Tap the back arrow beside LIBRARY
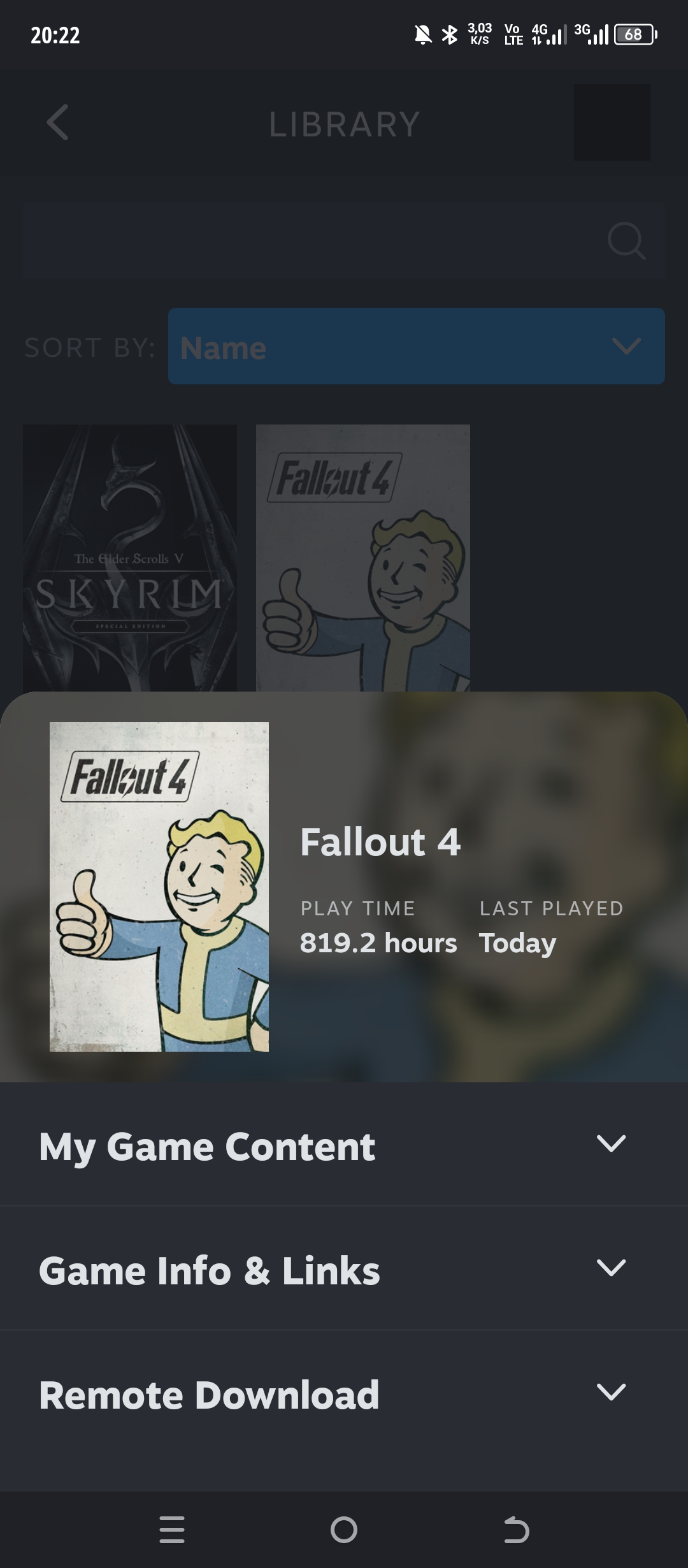 pyautogui.click(x=57, y=122)
